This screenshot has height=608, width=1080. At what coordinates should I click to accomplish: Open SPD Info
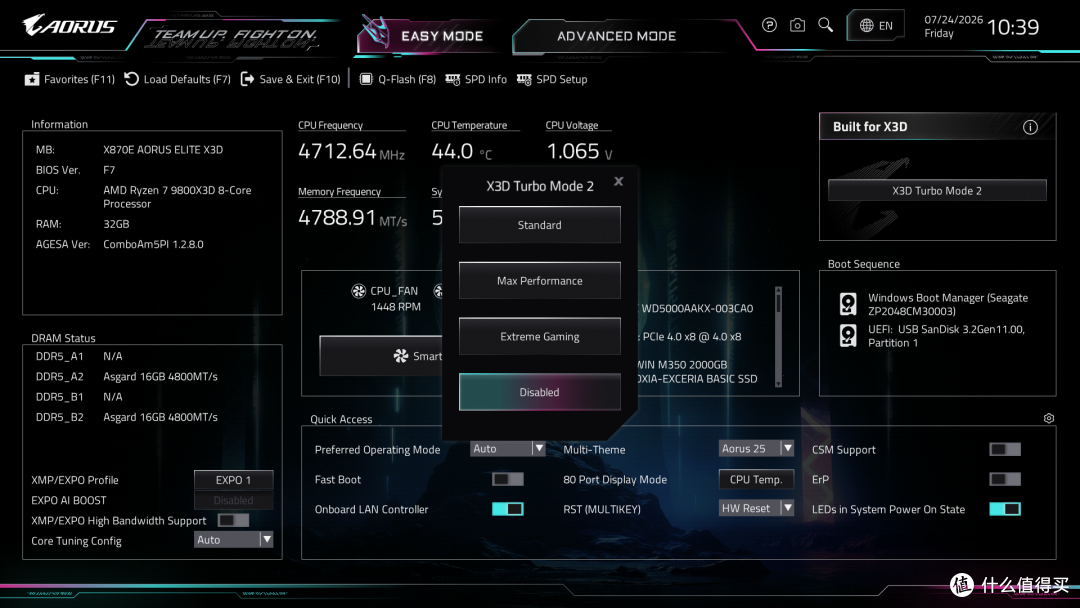(x=476, y=79)
